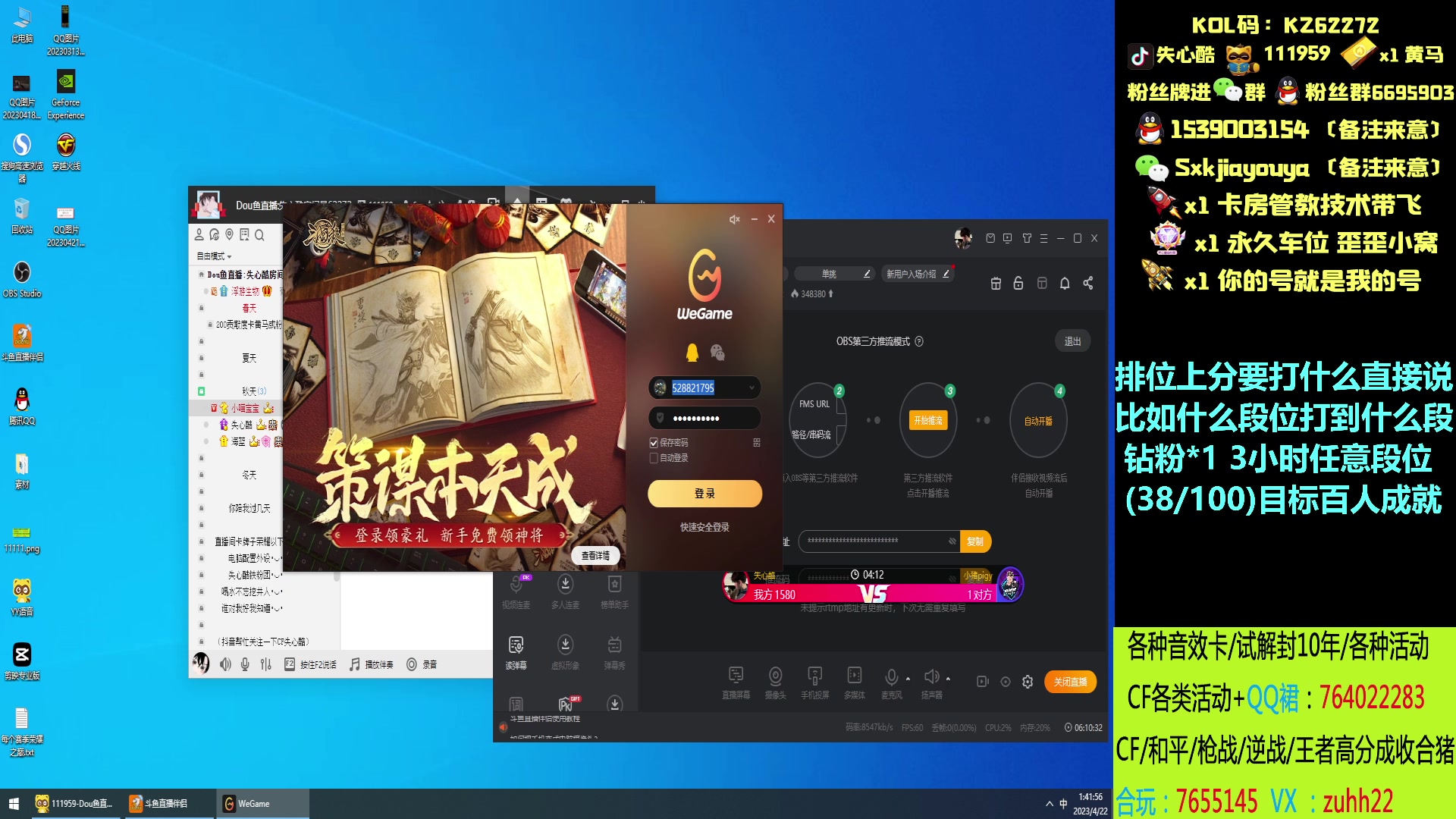Open the 读弹幕 read danmaku tool
The width and height of the screenshot is (1456, 819).
[x=516, y=652]
